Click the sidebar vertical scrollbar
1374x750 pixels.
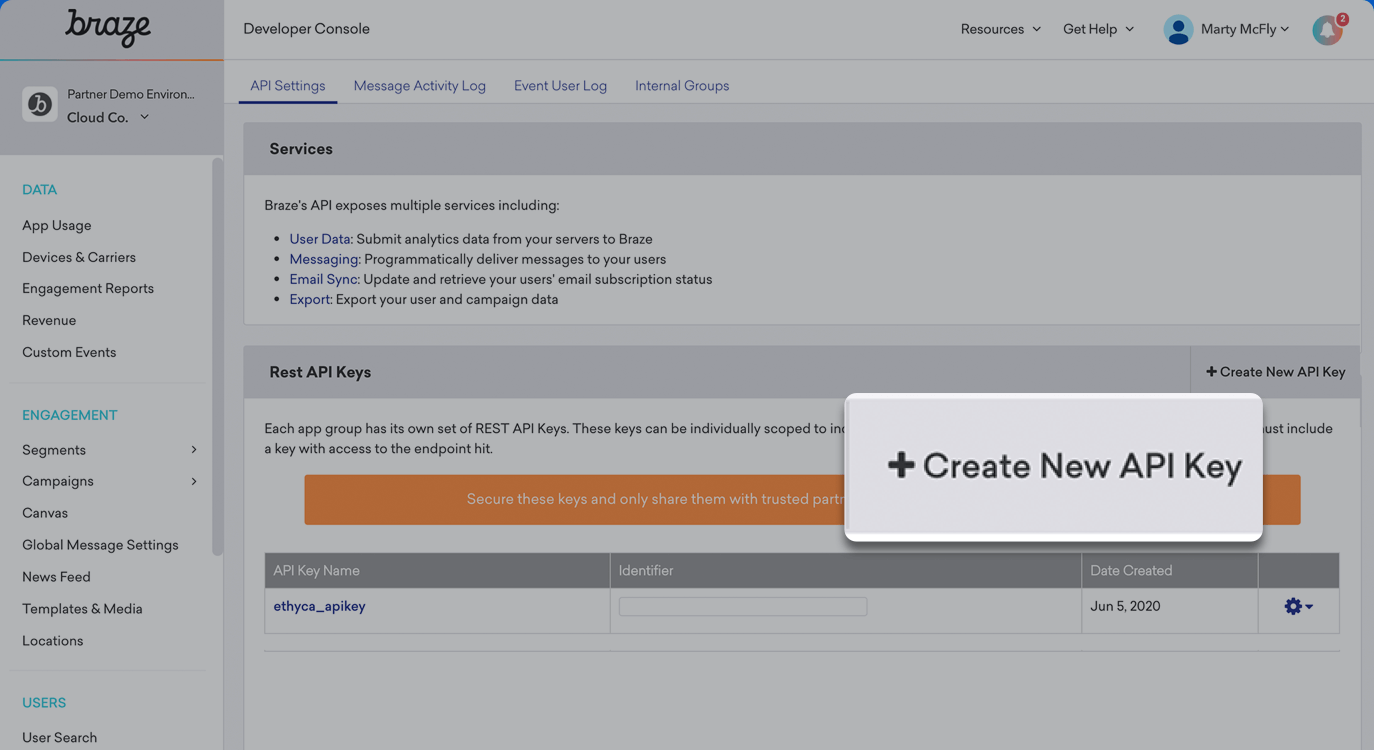pos(217,356)
